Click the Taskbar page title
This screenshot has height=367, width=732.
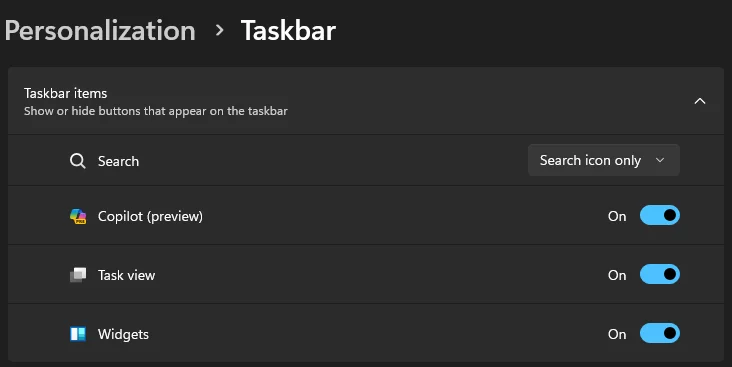[x=288, y=31]
